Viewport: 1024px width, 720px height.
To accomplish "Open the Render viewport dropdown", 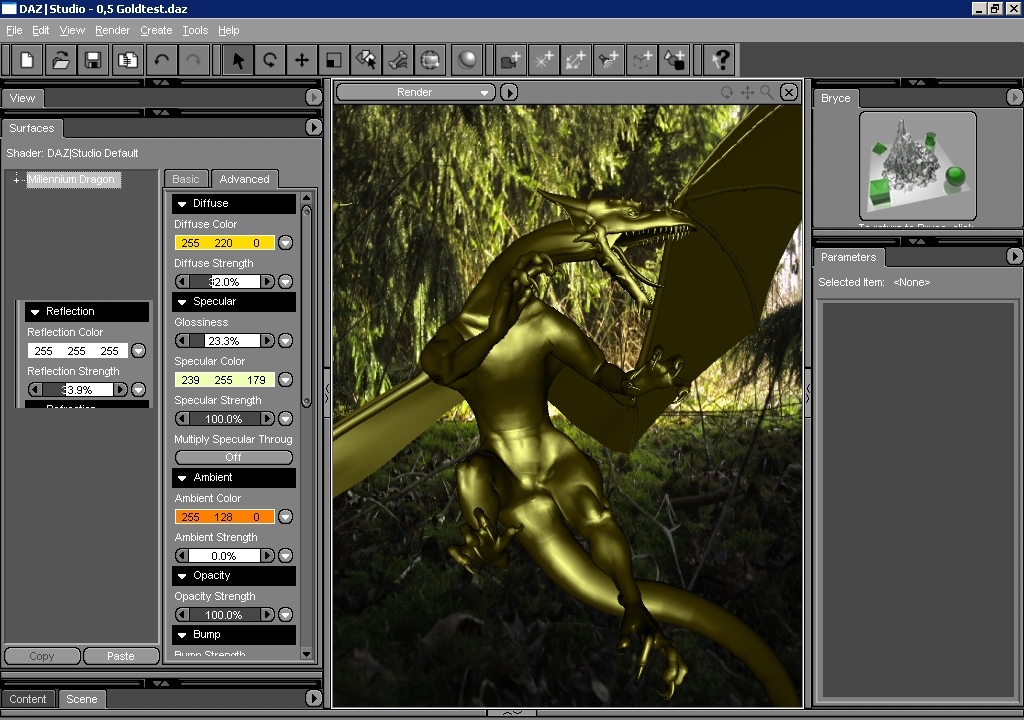I will [x=416, y=92].
